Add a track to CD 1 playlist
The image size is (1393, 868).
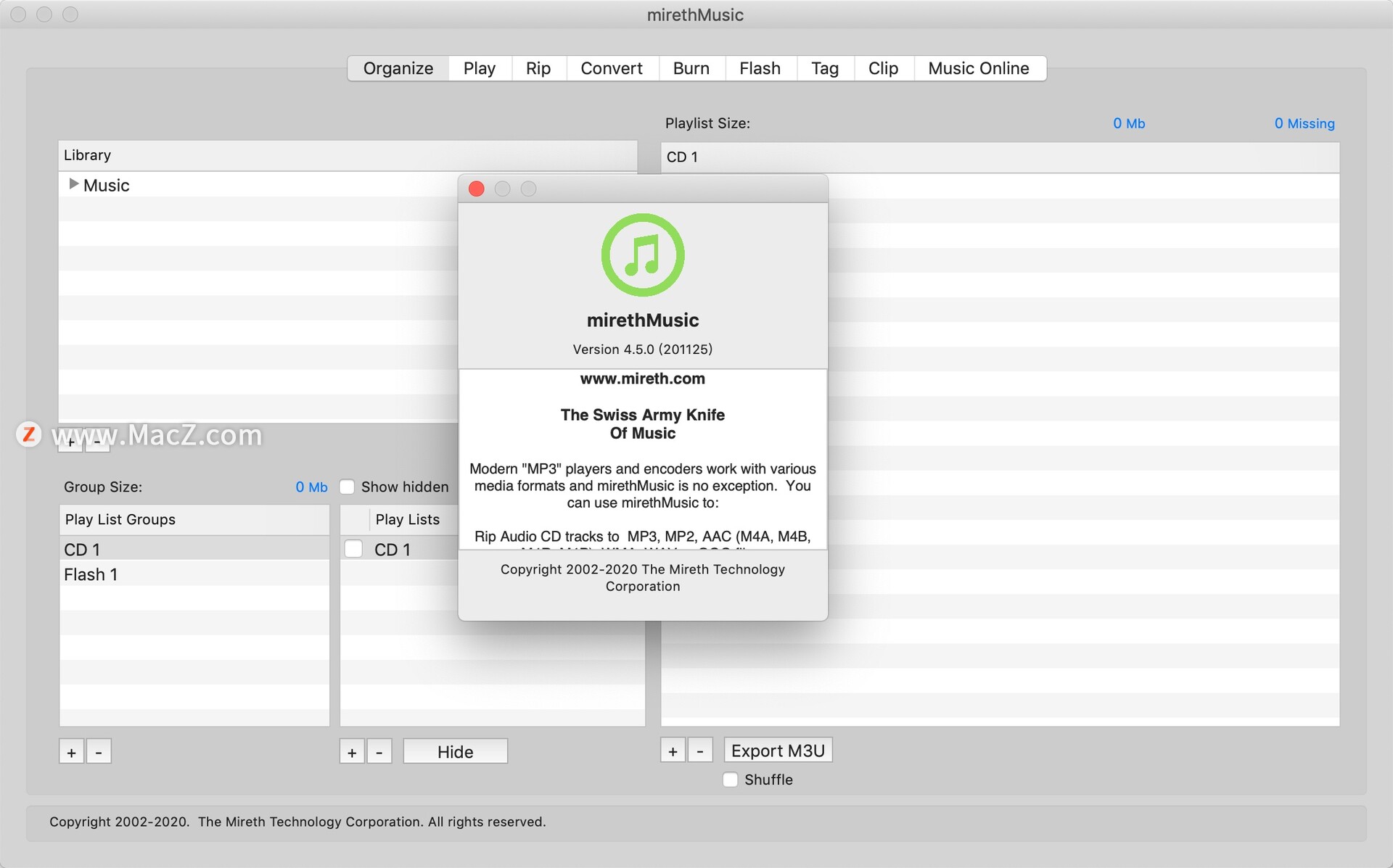click(673, 751)
